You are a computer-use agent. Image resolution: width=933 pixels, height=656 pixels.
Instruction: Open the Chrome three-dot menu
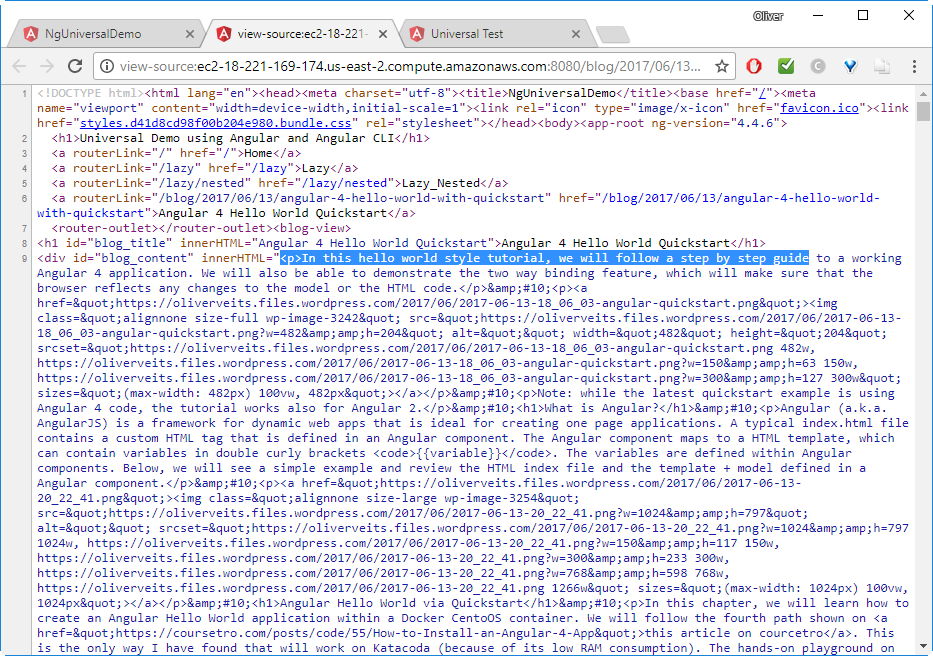(915, 66)
